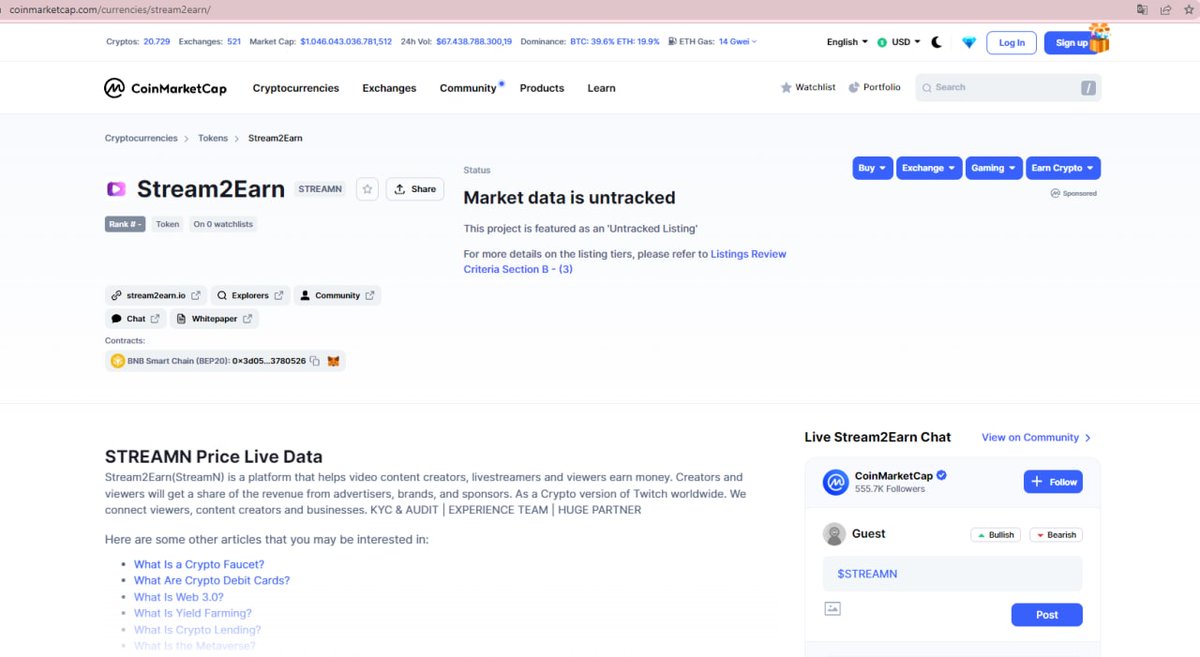Click View on Community link
Image resolution: width=1200 pixels, height=657 pixels.
coord(1036,437)
